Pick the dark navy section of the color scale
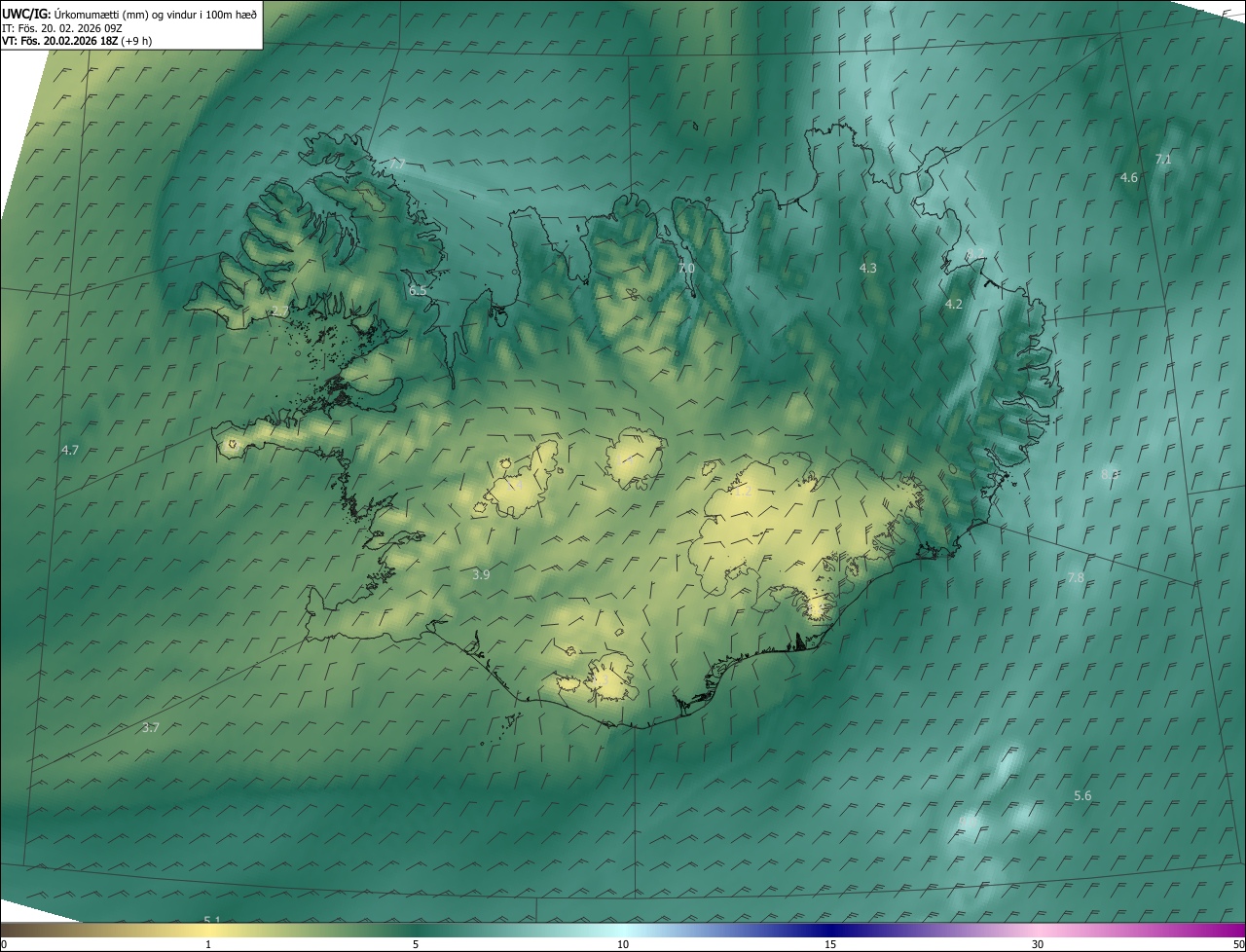This screenshot has height=952, width=1246. click(830, 930)
